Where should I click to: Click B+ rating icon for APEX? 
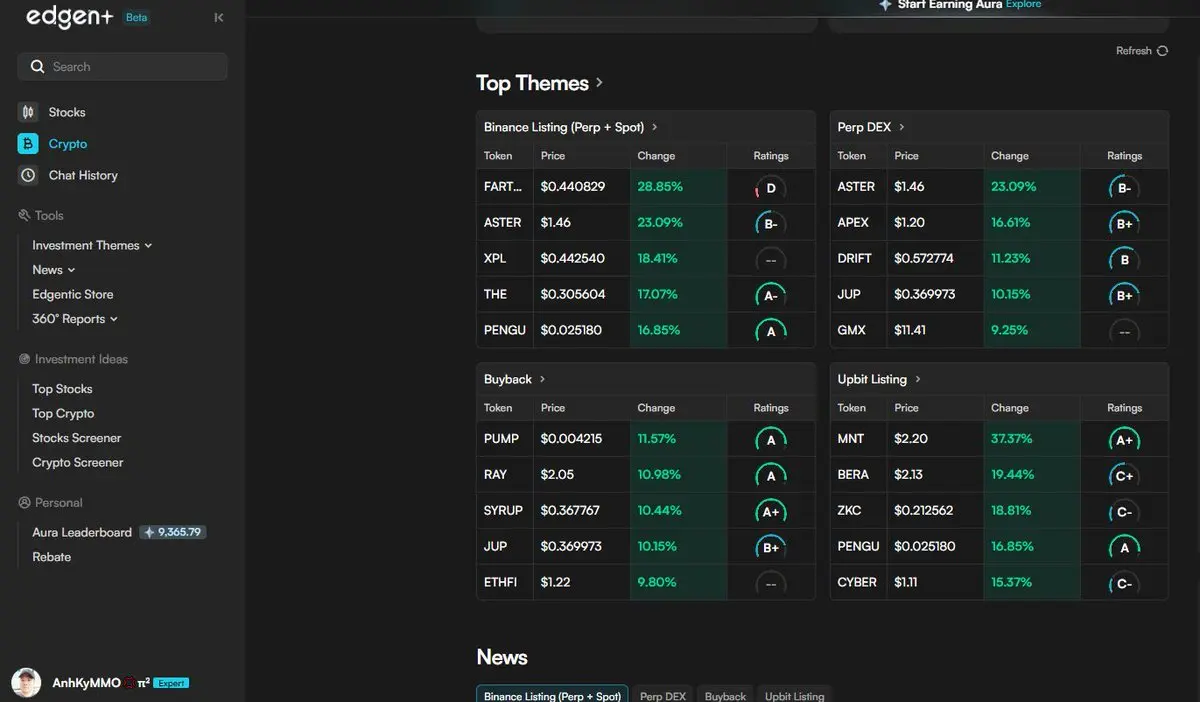click(1124, 224)
